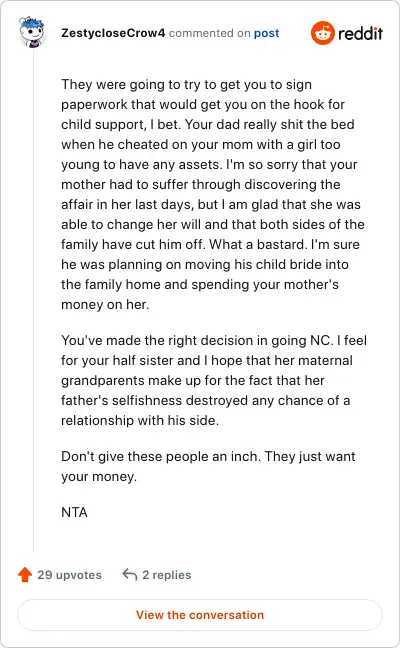Click the paragraph starting "They were going"

213,194
